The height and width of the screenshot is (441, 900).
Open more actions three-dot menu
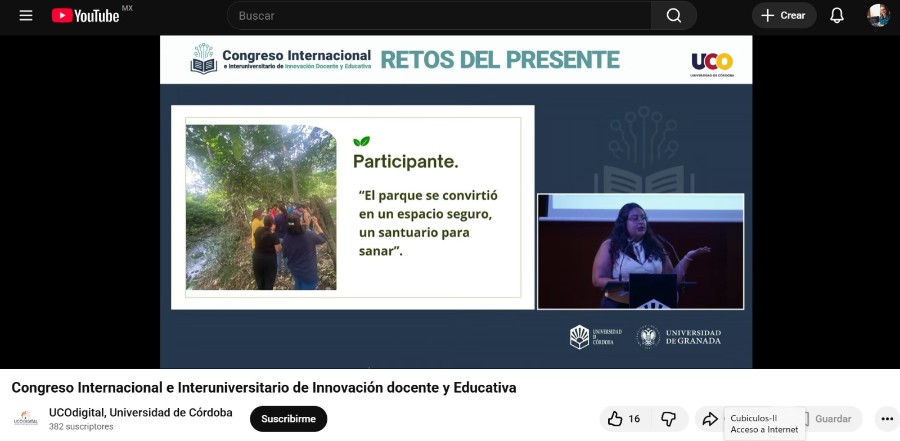pyautogui.click(x=886, y=419)
